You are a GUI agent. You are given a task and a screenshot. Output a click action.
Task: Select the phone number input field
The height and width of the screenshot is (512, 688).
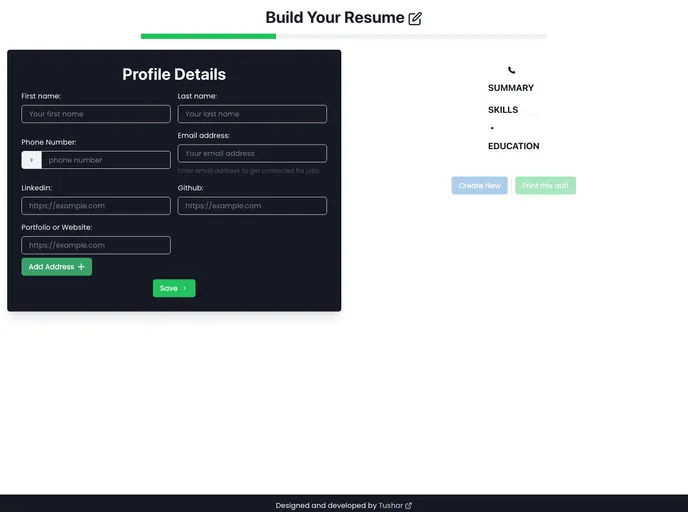pyautogui.click(x=106, y=160)
